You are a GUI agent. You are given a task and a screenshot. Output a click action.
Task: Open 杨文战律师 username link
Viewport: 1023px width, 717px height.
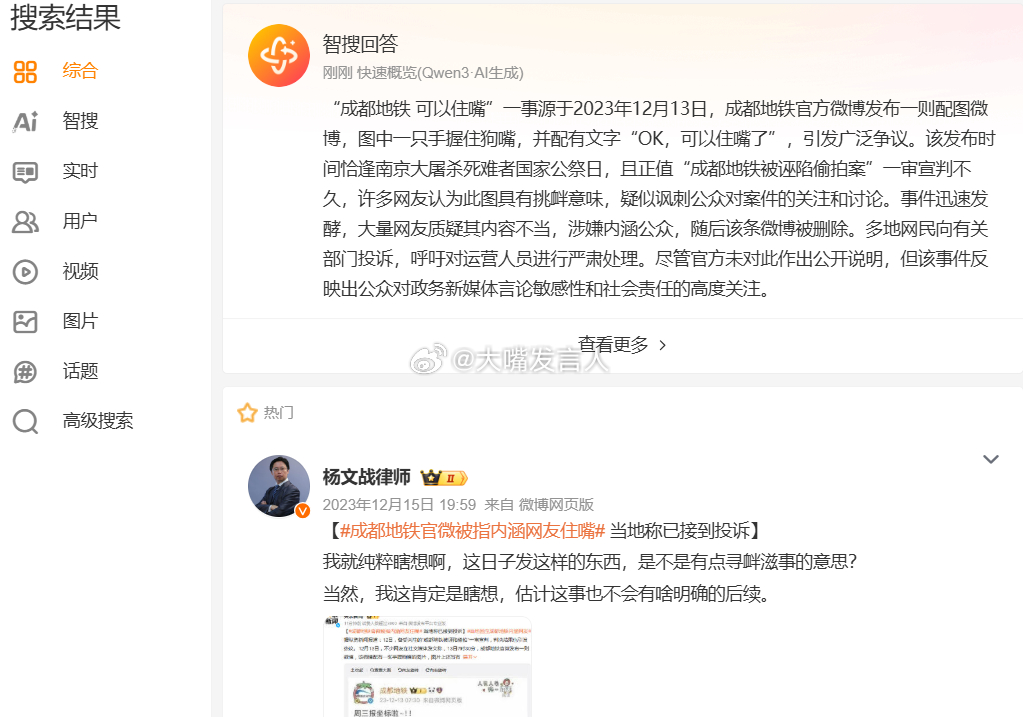367,477
